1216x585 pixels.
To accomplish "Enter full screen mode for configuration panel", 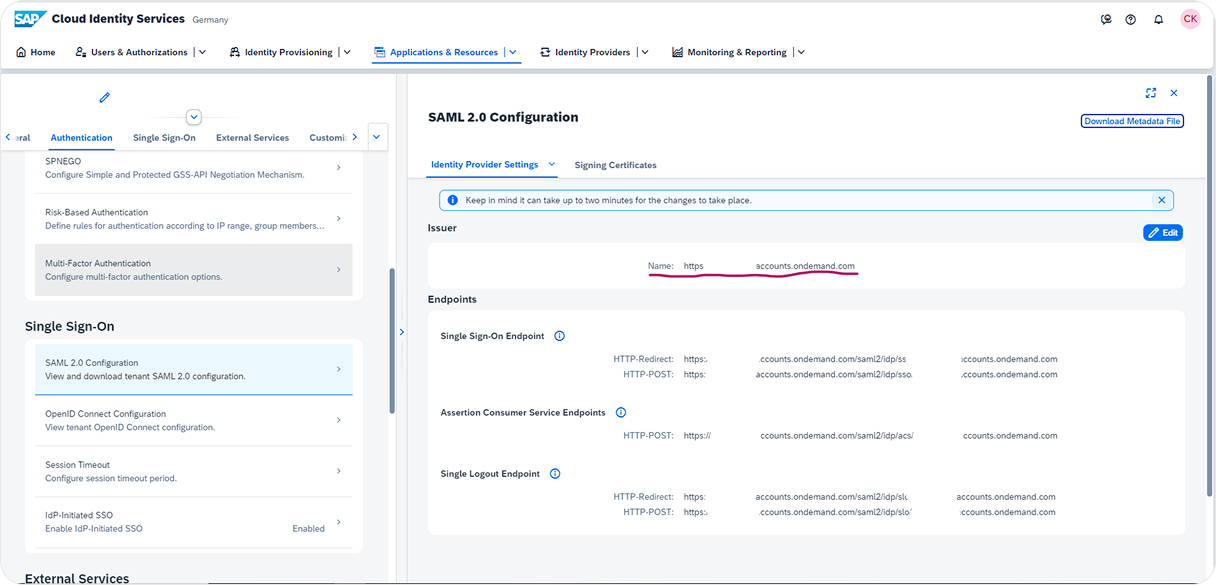I will [x=1151, y=93].
